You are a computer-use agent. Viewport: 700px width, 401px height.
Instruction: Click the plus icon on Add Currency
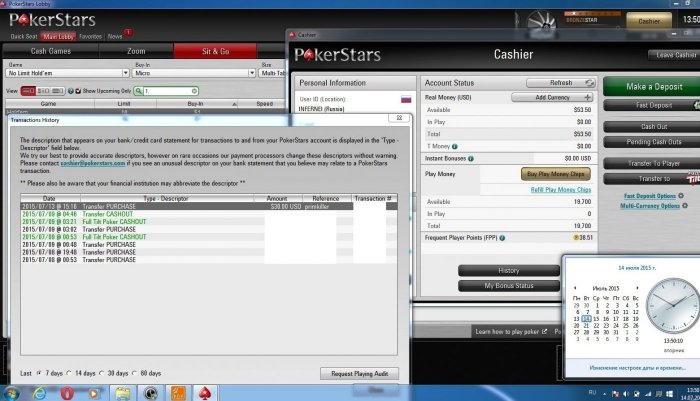(586, 97)
